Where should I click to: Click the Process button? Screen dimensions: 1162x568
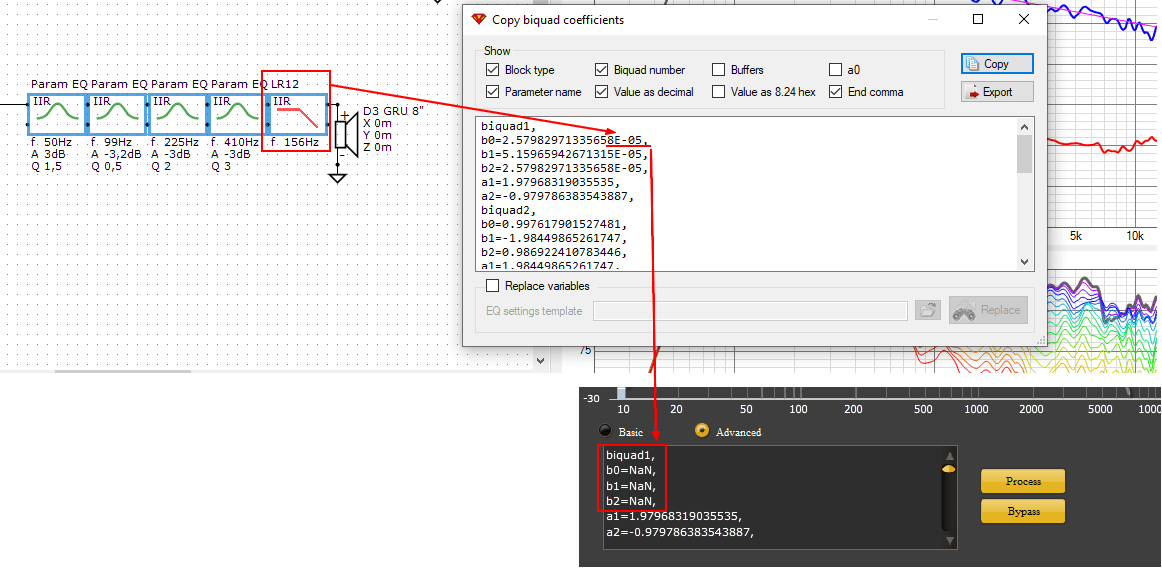click(1023, 481)
